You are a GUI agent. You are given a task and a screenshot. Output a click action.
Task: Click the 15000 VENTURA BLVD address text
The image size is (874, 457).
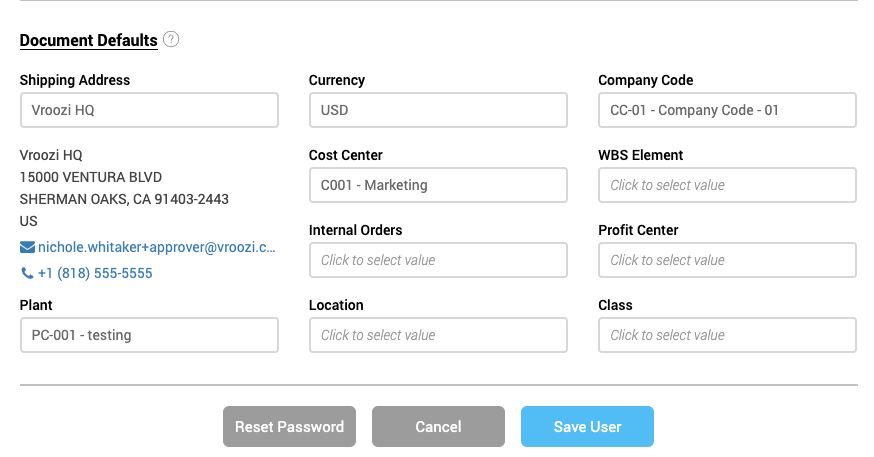[x=91, y=177]
